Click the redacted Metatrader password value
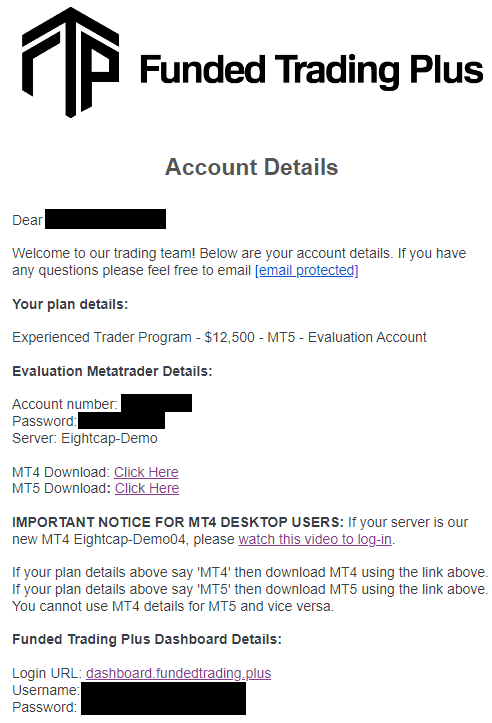This screenshot has width=492, height=723. click(x=121, y=421)
